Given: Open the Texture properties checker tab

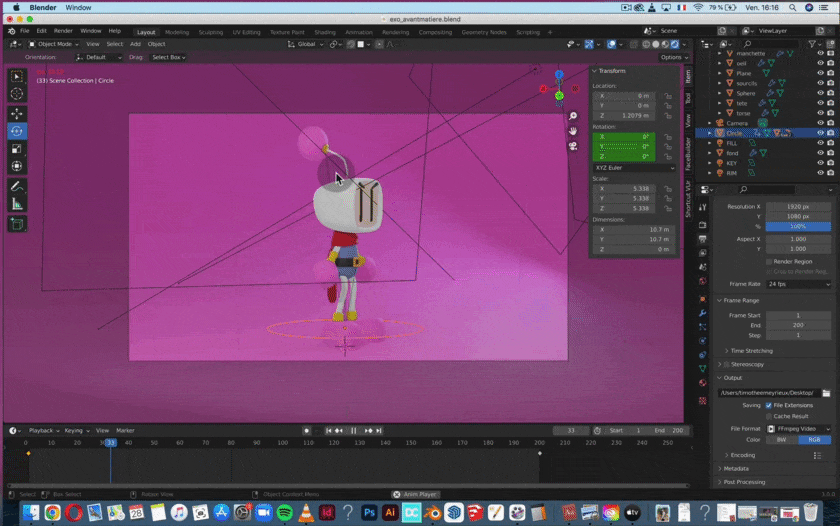Looking at the screenshot, I should tap(703, 400).
